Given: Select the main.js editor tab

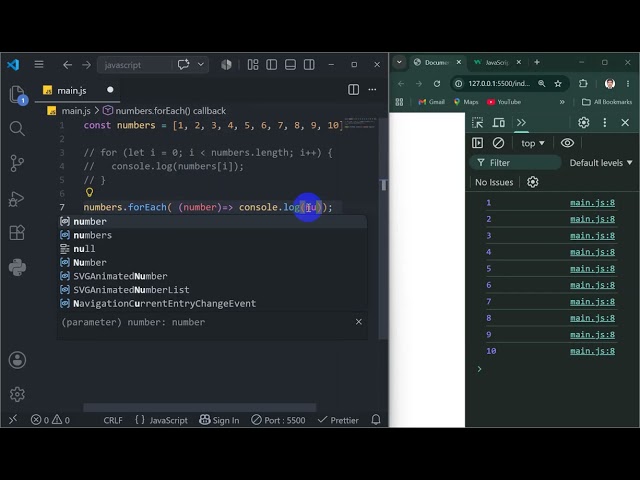Looking at the screenshot, I should (x=78, y=90).
